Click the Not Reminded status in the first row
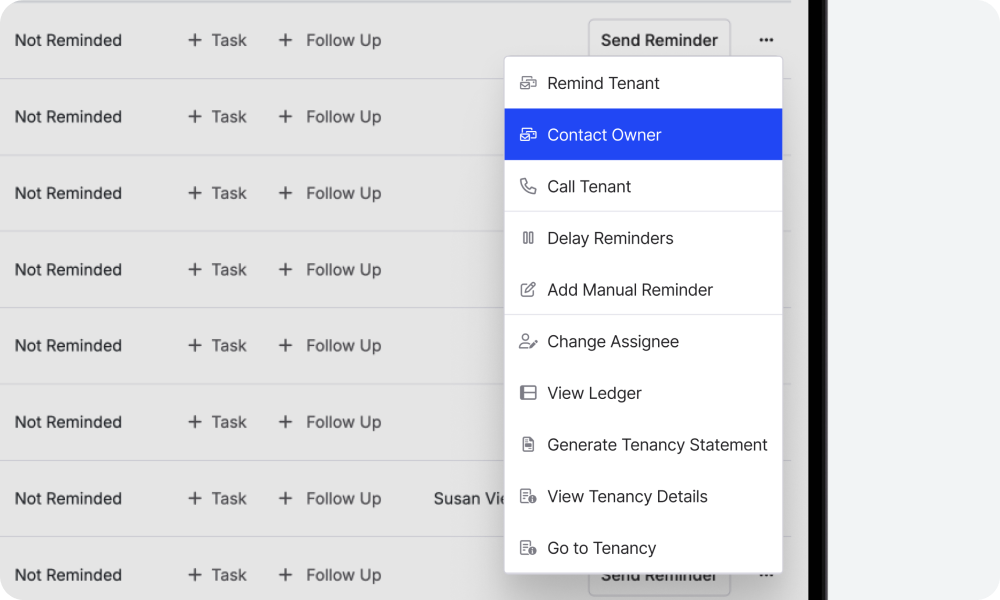This screenshot has width=1000, height=600. tap(68, 40)
